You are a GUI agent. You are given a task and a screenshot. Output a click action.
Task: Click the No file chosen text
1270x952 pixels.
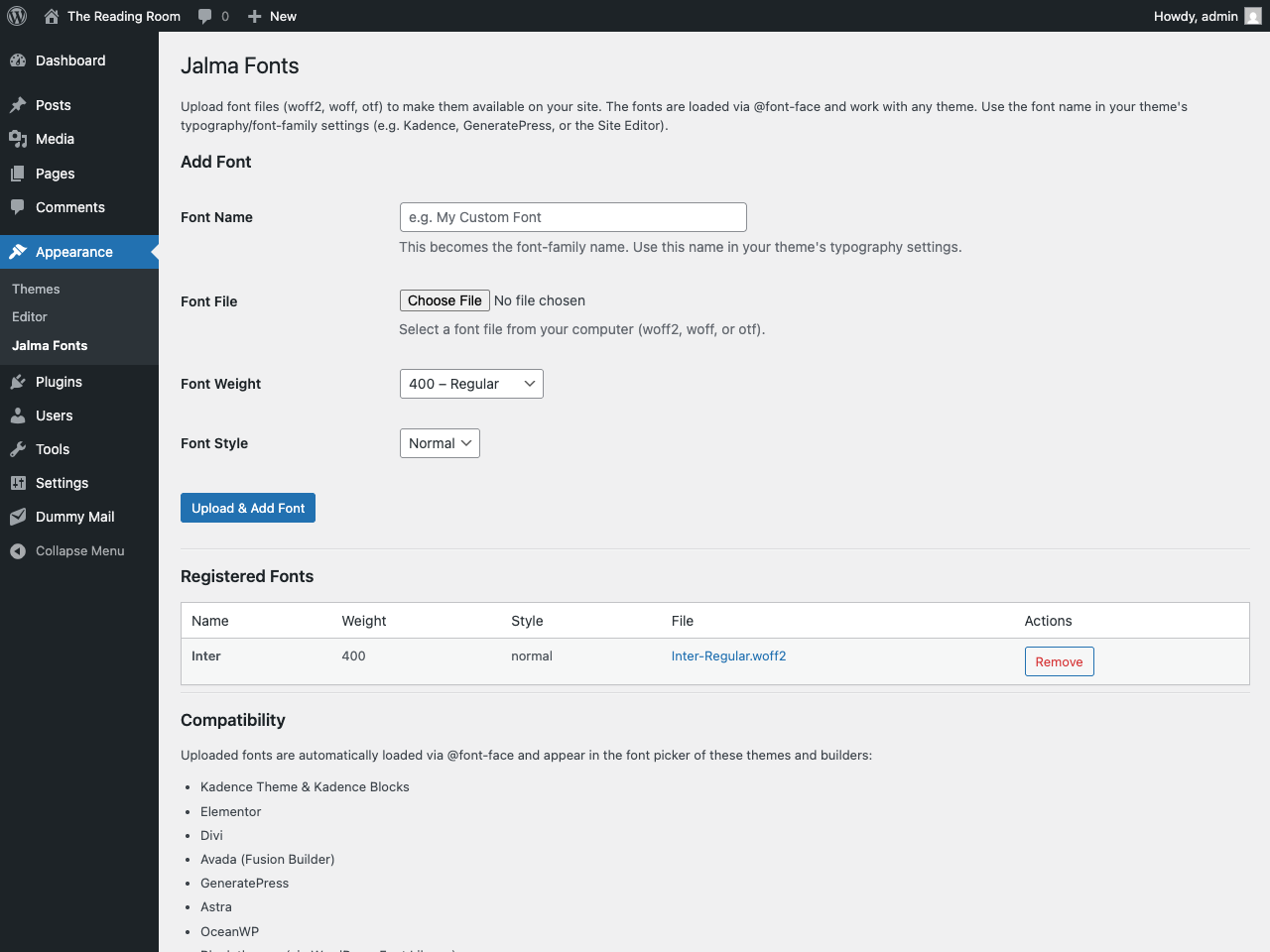coord(540,300)
